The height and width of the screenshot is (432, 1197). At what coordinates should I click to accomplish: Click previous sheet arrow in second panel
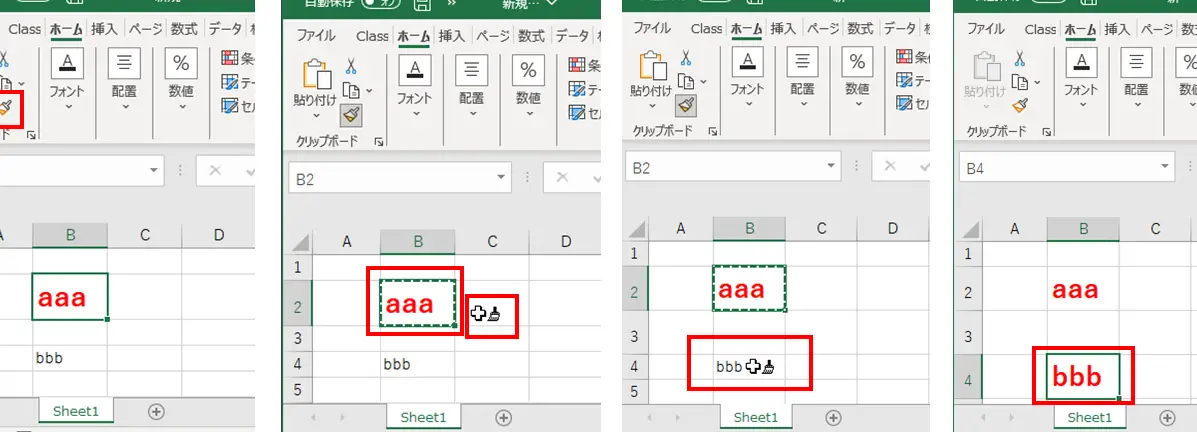pyautogui.click(x=313, y=417)
